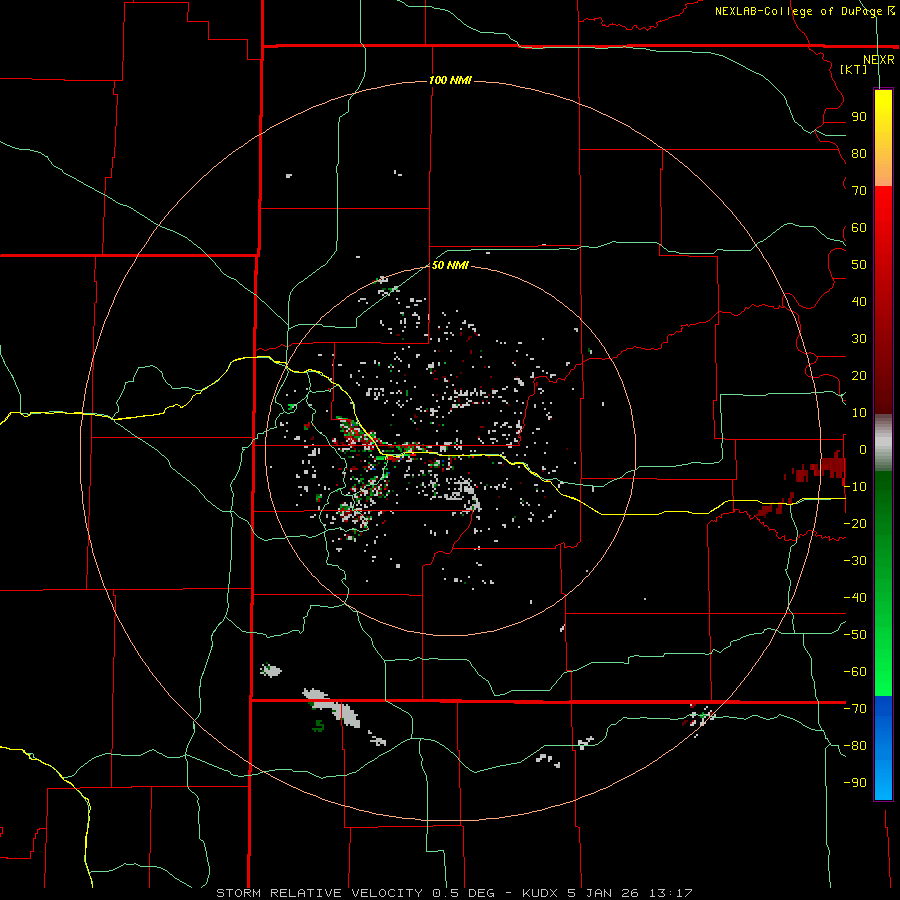The image size is (900, 900).
Task: Click the 50 value on the velocity scale
Action: click(859, 265)
